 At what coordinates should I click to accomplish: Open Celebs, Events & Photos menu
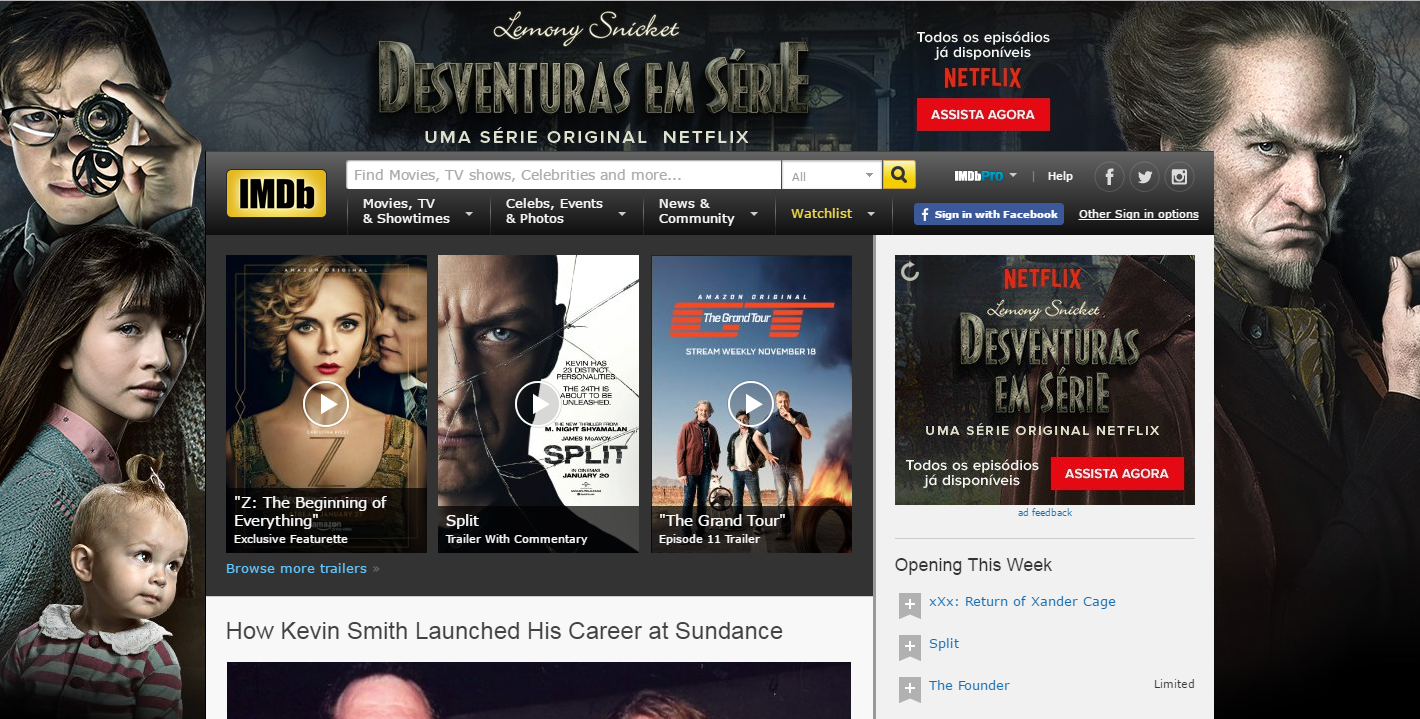pos(566,211)
